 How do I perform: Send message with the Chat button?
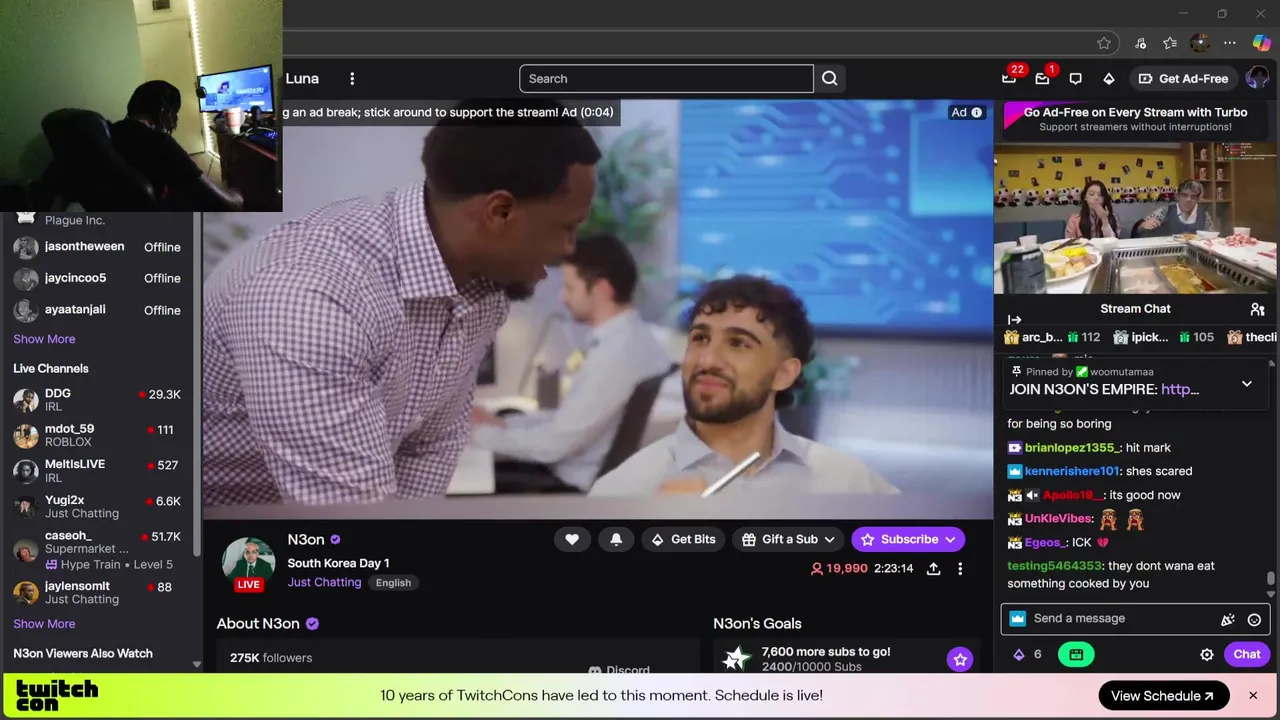(x=1247, y=654)
